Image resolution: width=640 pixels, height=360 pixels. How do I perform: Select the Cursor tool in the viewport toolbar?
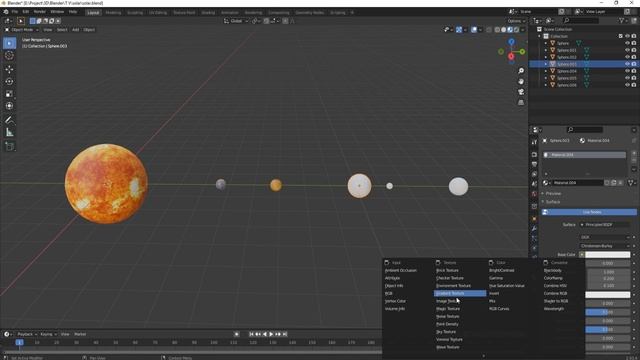click(x=9, y=56)
